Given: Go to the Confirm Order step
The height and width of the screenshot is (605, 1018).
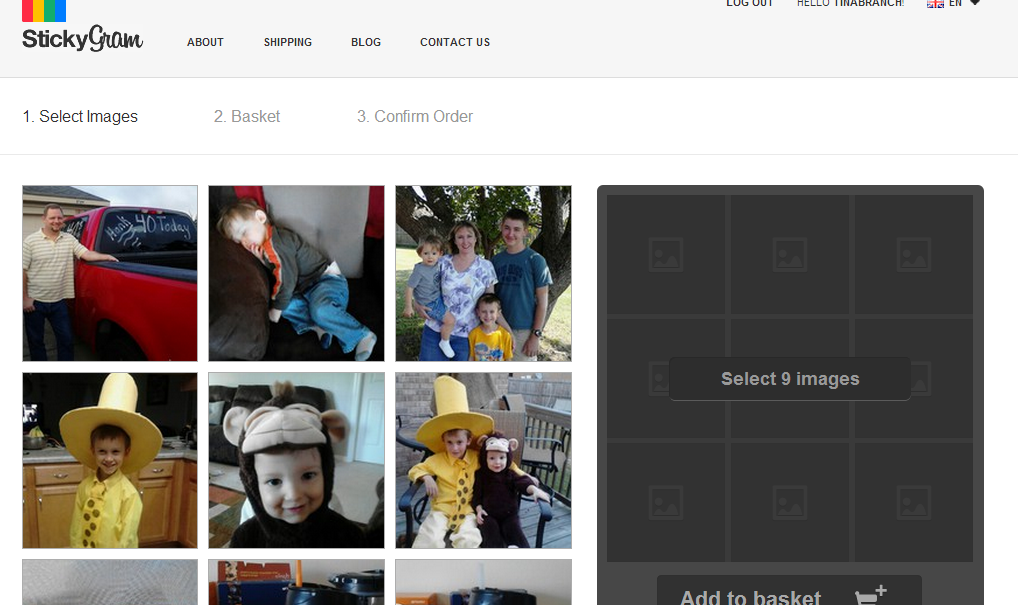Looking at the screenshot, I should click(415, 117).
